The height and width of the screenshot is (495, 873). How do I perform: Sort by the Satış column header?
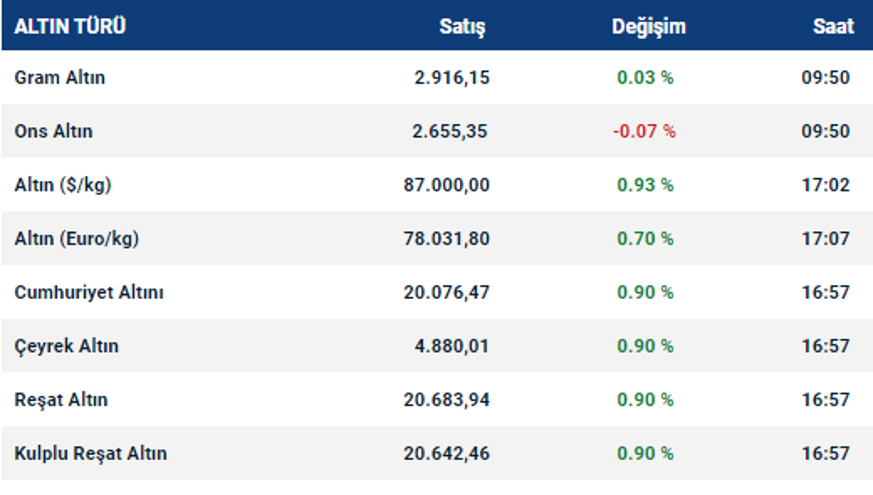point(462,27)
